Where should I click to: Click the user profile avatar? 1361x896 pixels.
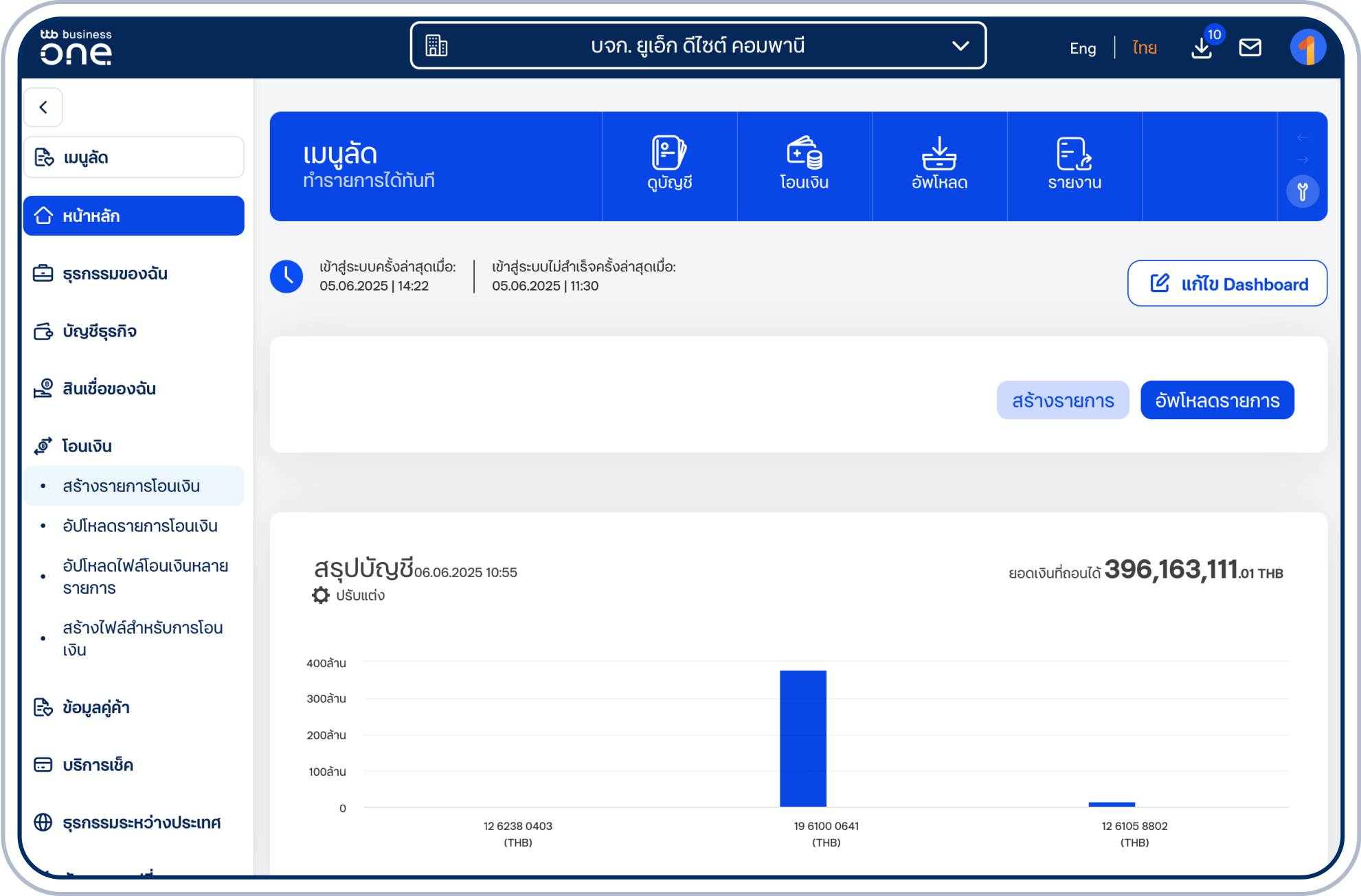point(1307,47)
